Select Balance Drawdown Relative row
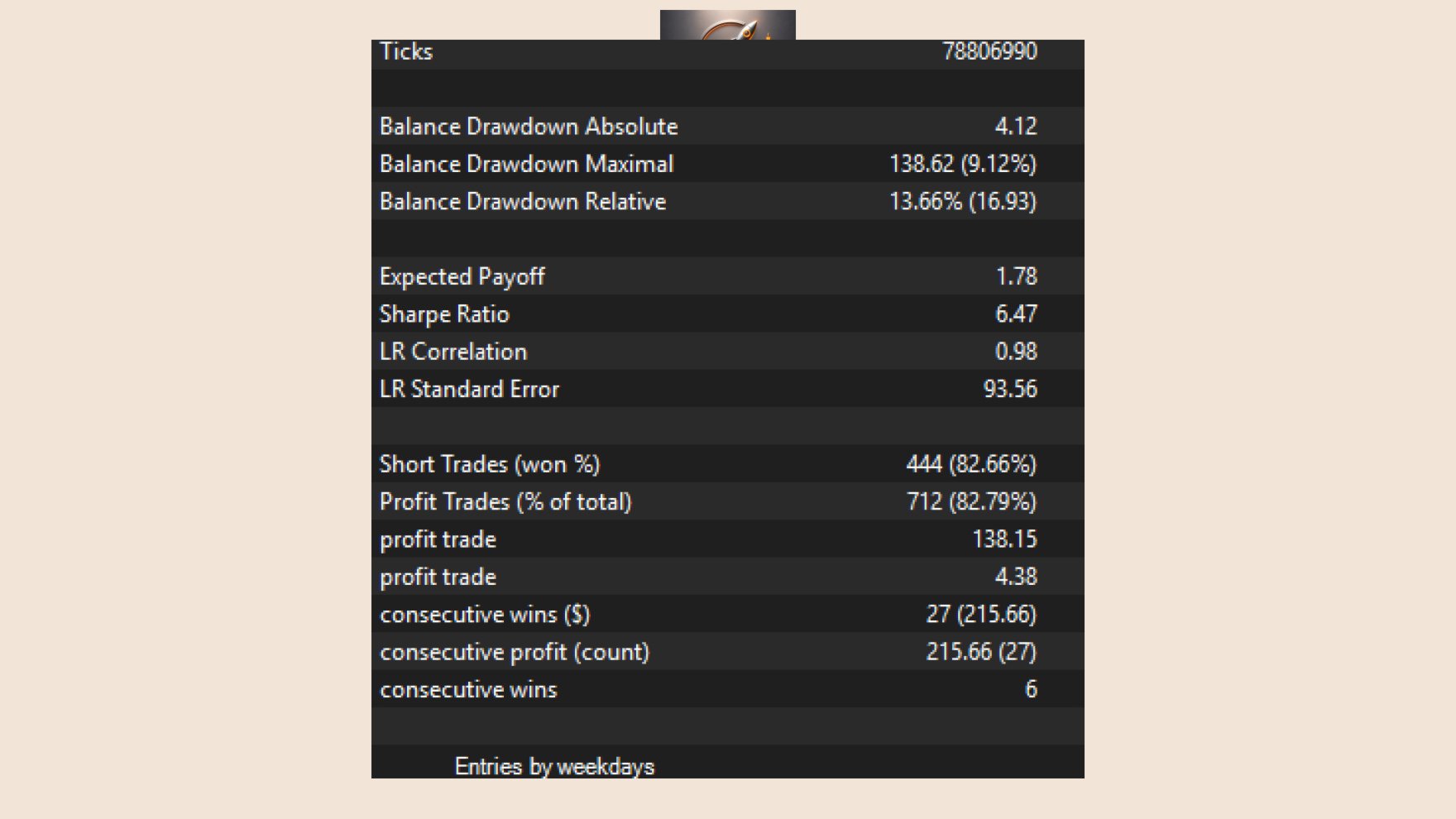 point(727,201)
